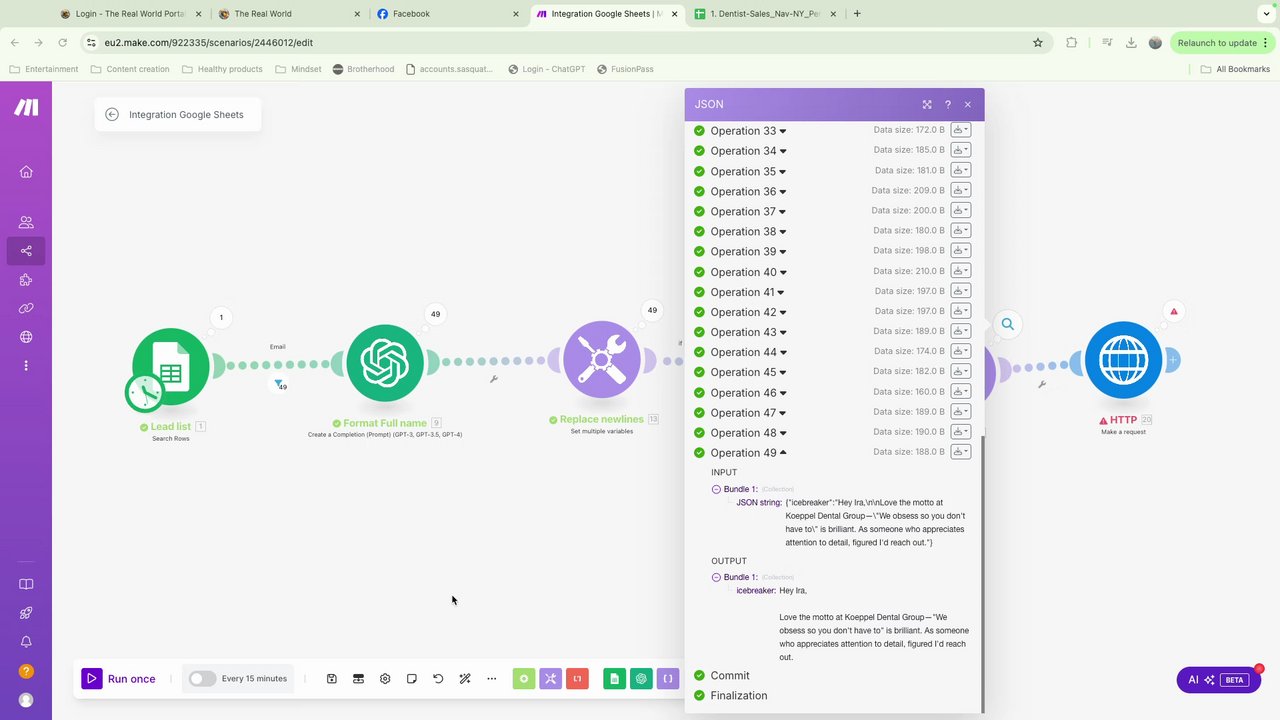Open Connections link icon in sidebar
1280x720 pixels.
point(26,308)
